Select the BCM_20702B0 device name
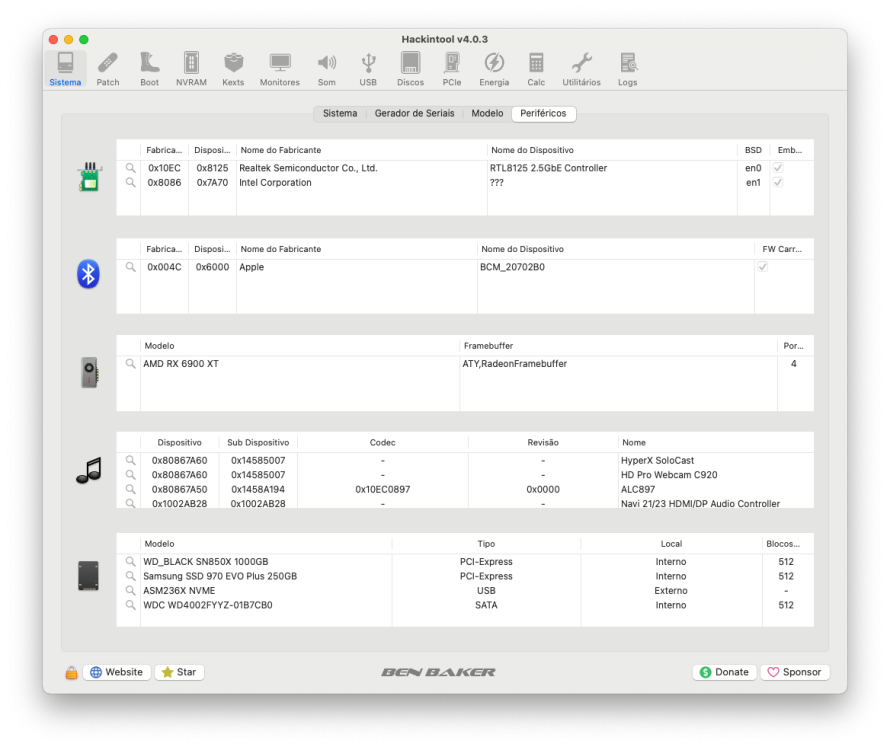890x750 pixels. coord(512,267)
